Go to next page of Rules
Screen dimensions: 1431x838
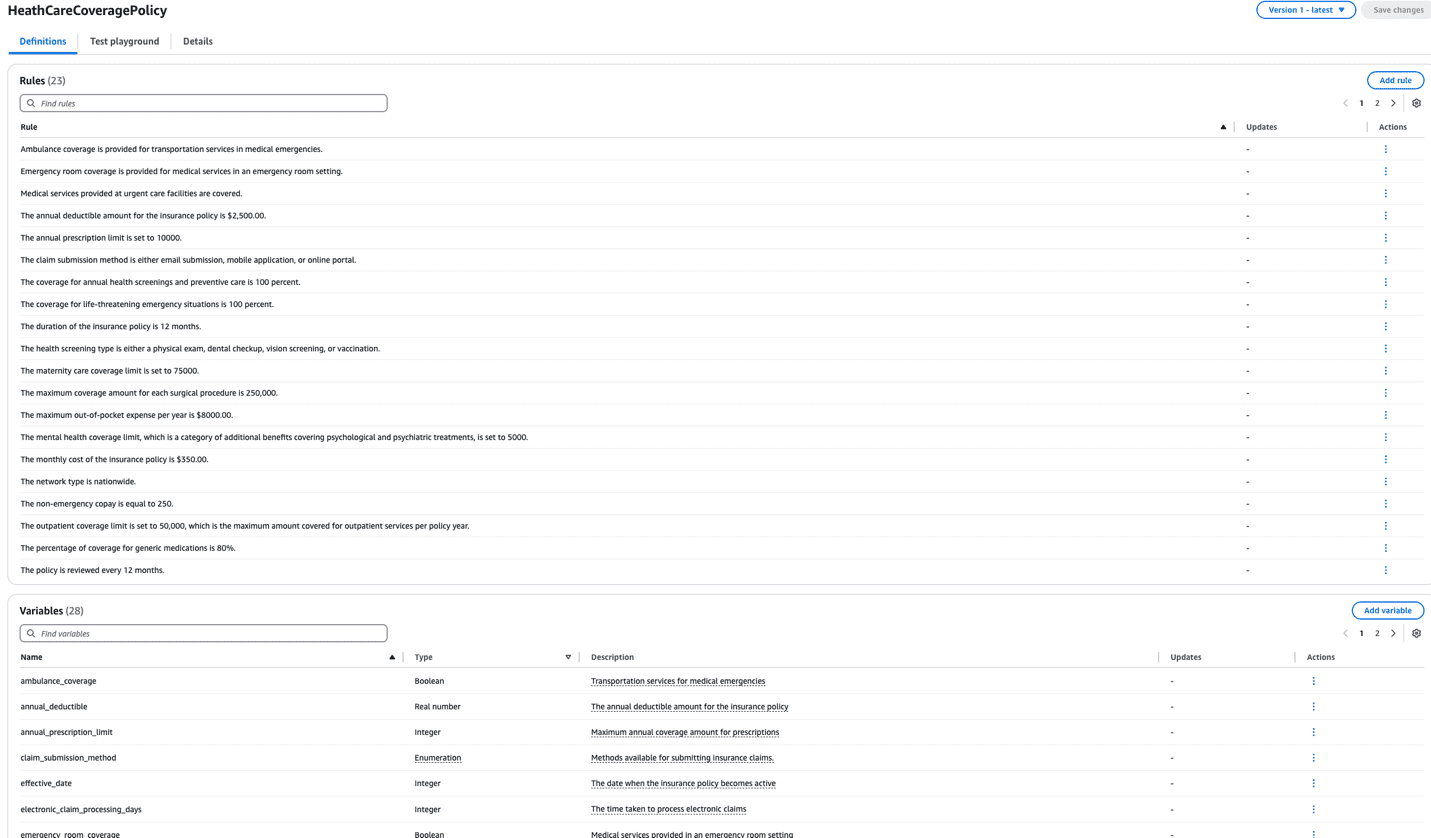pos(1394,103)
